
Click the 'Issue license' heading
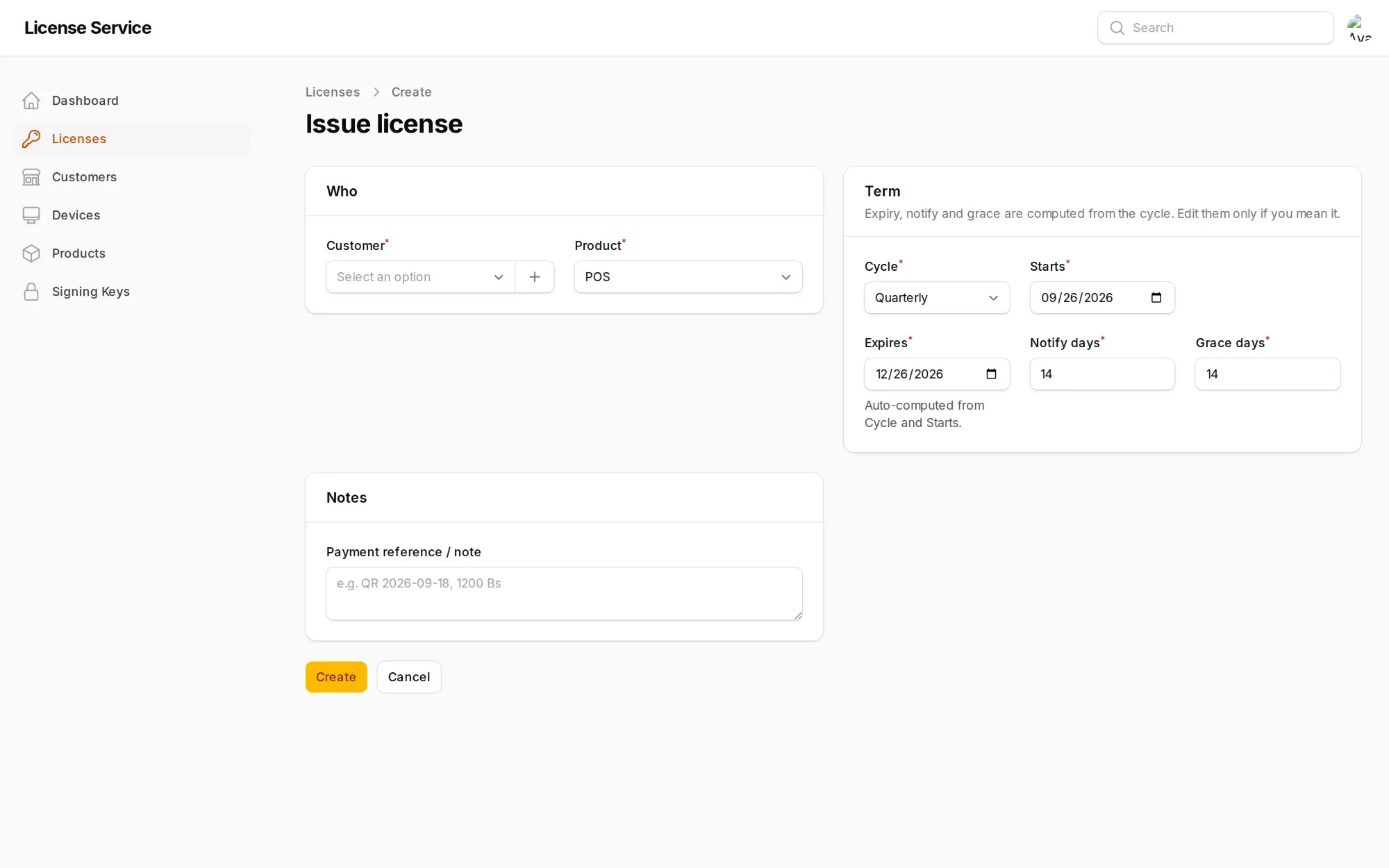tap(384, 124)
